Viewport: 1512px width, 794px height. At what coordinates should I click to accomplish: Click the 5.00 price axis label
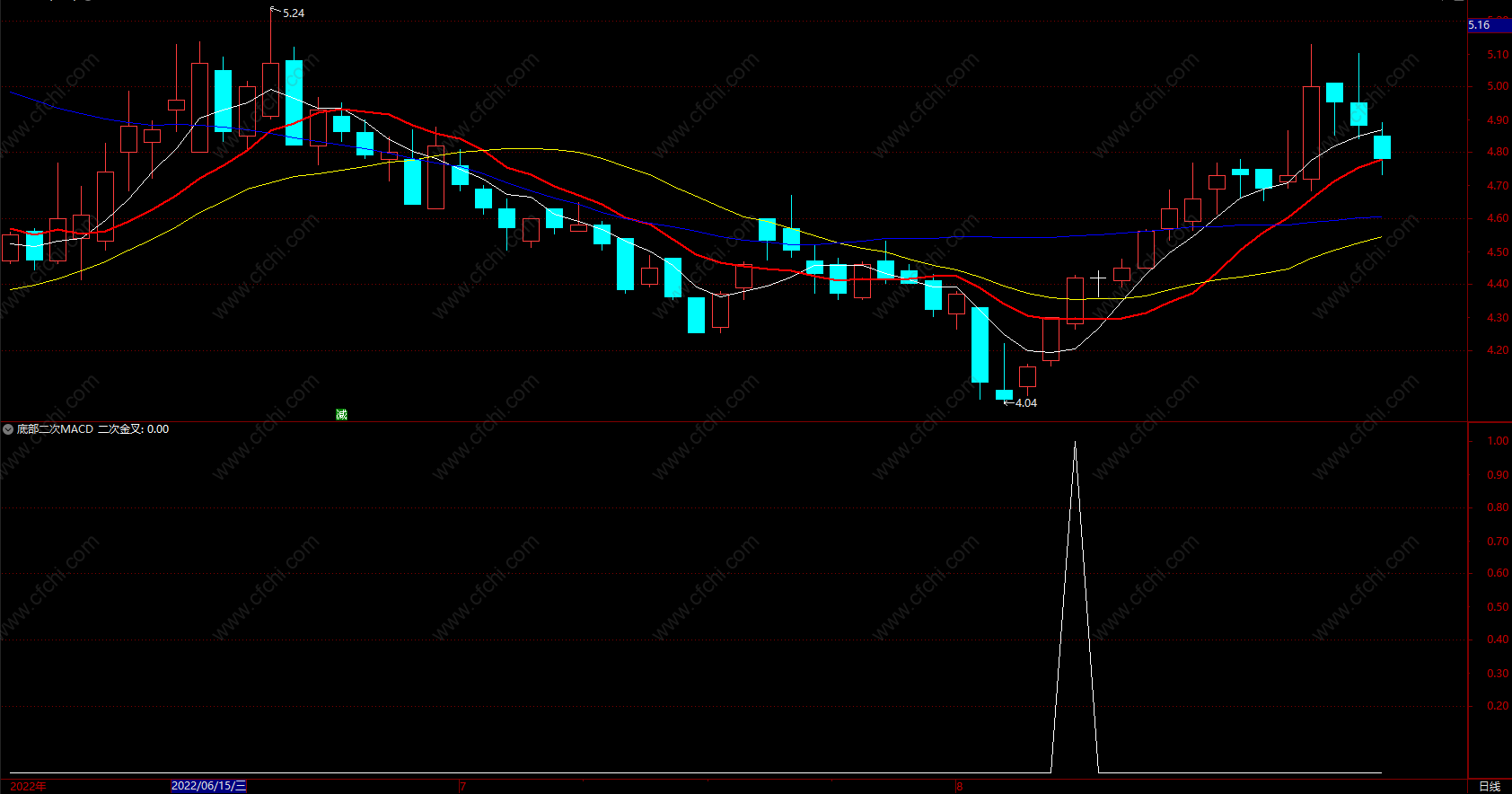tap(1498, 86)
